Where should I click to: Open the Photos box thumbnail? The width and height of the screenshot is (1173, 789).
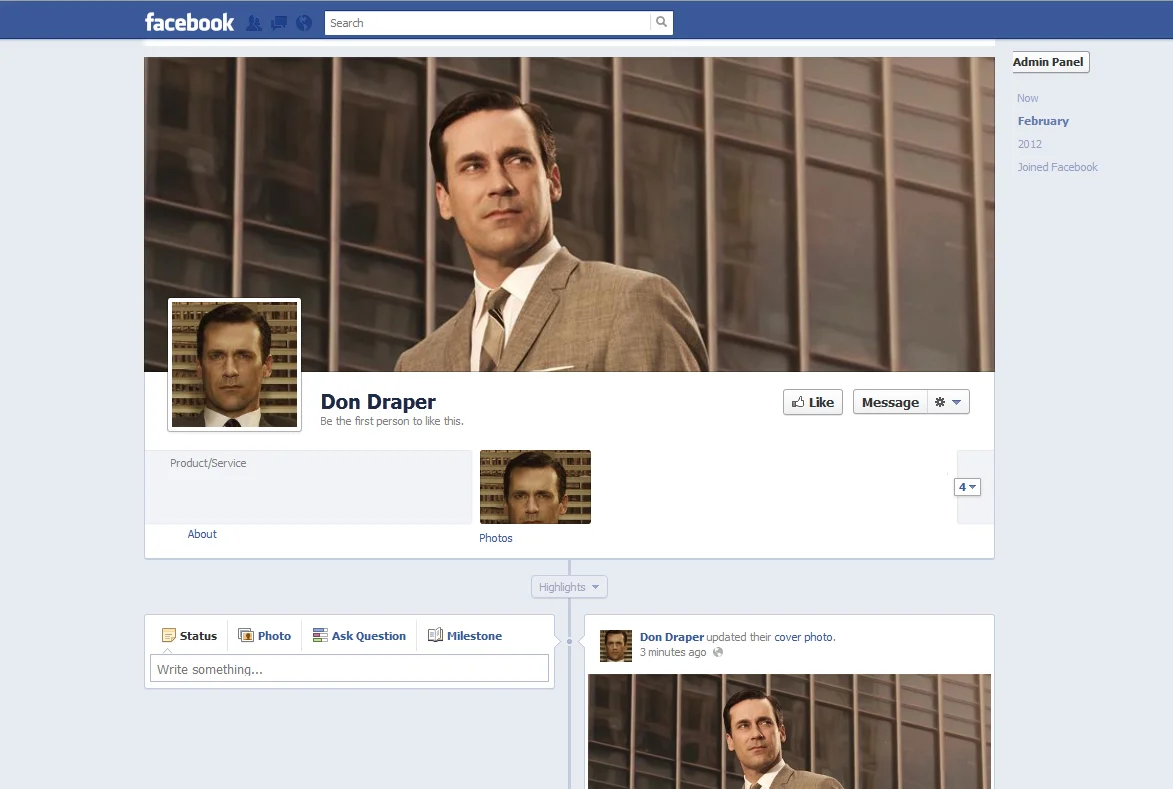(535, 487)
